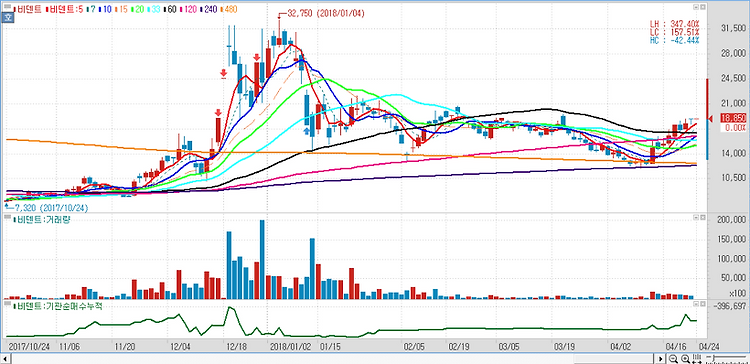Minimize the price chart panel

(x=696, y=7)
